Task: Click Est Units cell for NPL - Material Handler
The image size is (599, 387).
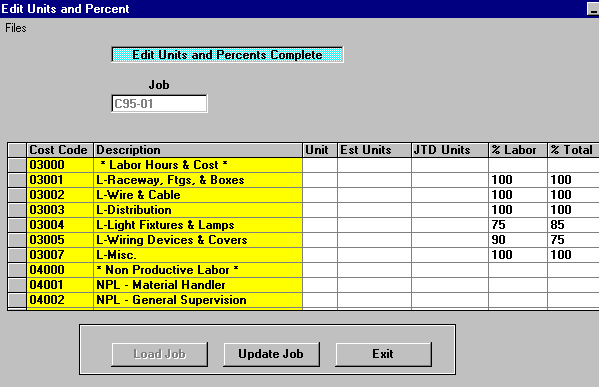Action: [x=374, y=285]
